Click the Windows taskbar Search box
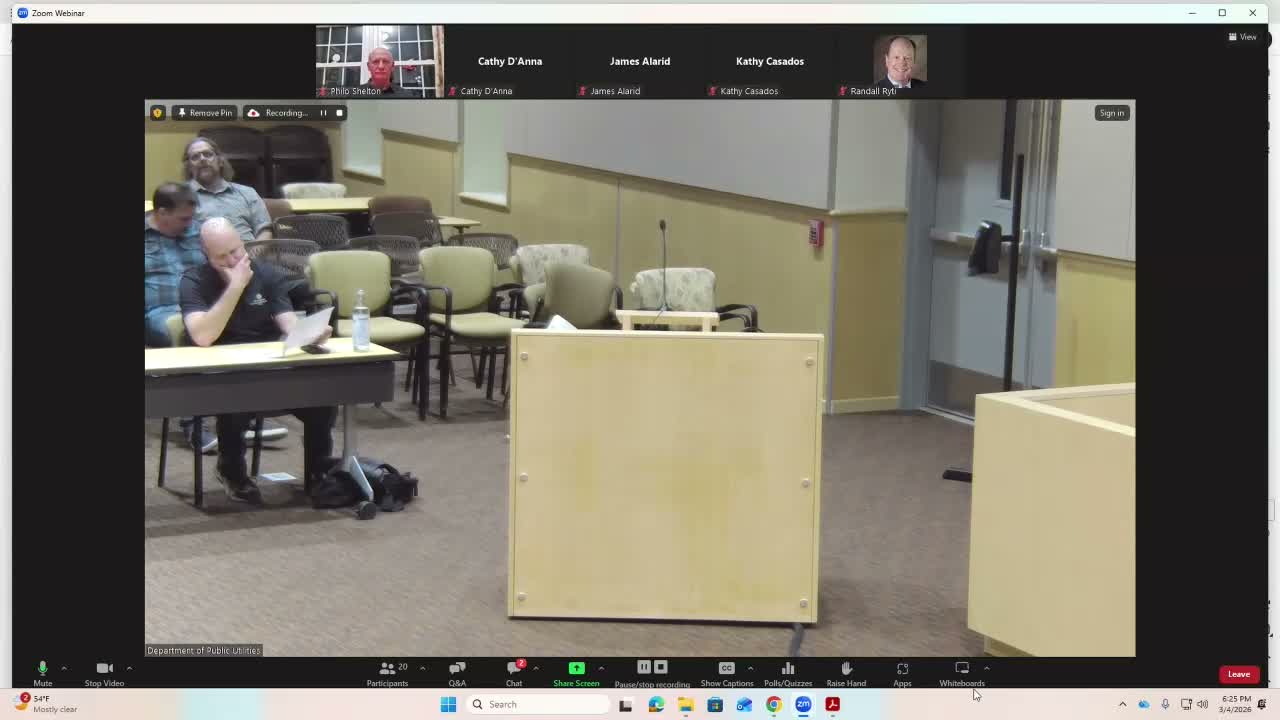 [x=540, y=704]
